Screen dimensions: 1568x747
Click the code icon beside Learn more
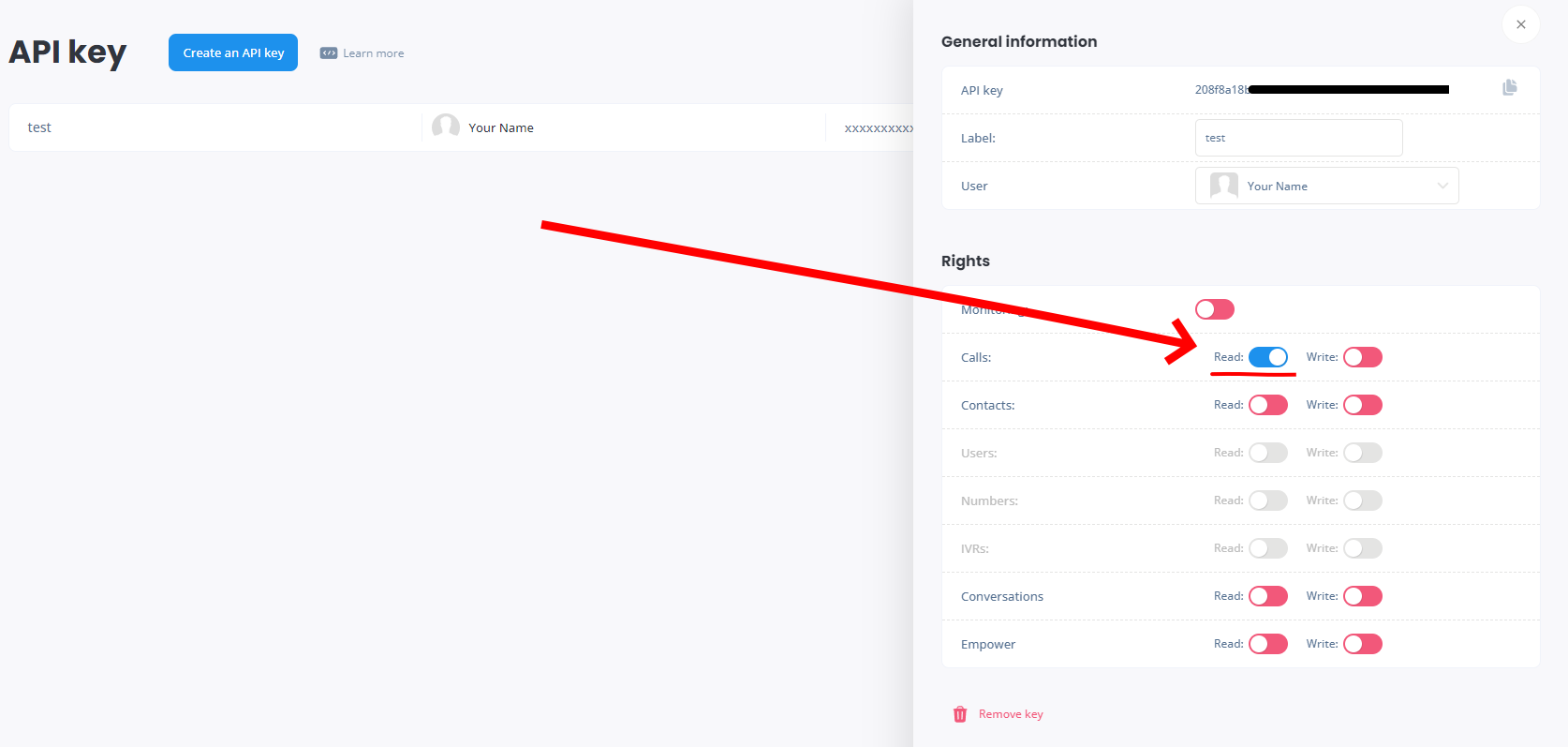click(x=328, y=53)
